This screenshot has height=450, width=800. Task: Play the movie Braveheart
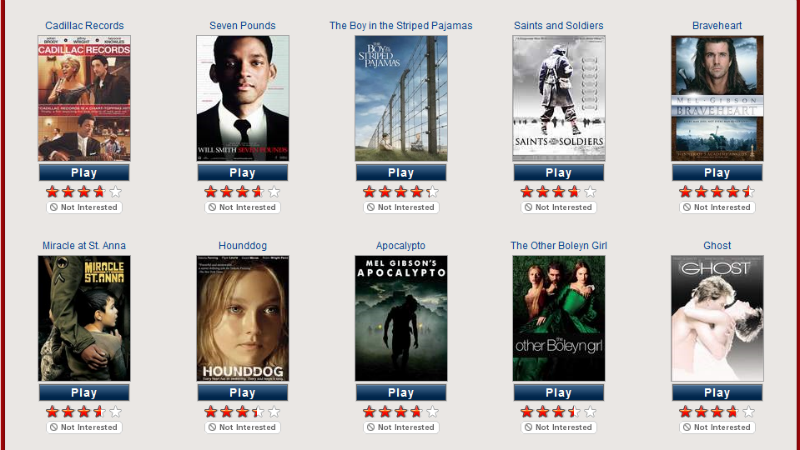coord(717,172)
